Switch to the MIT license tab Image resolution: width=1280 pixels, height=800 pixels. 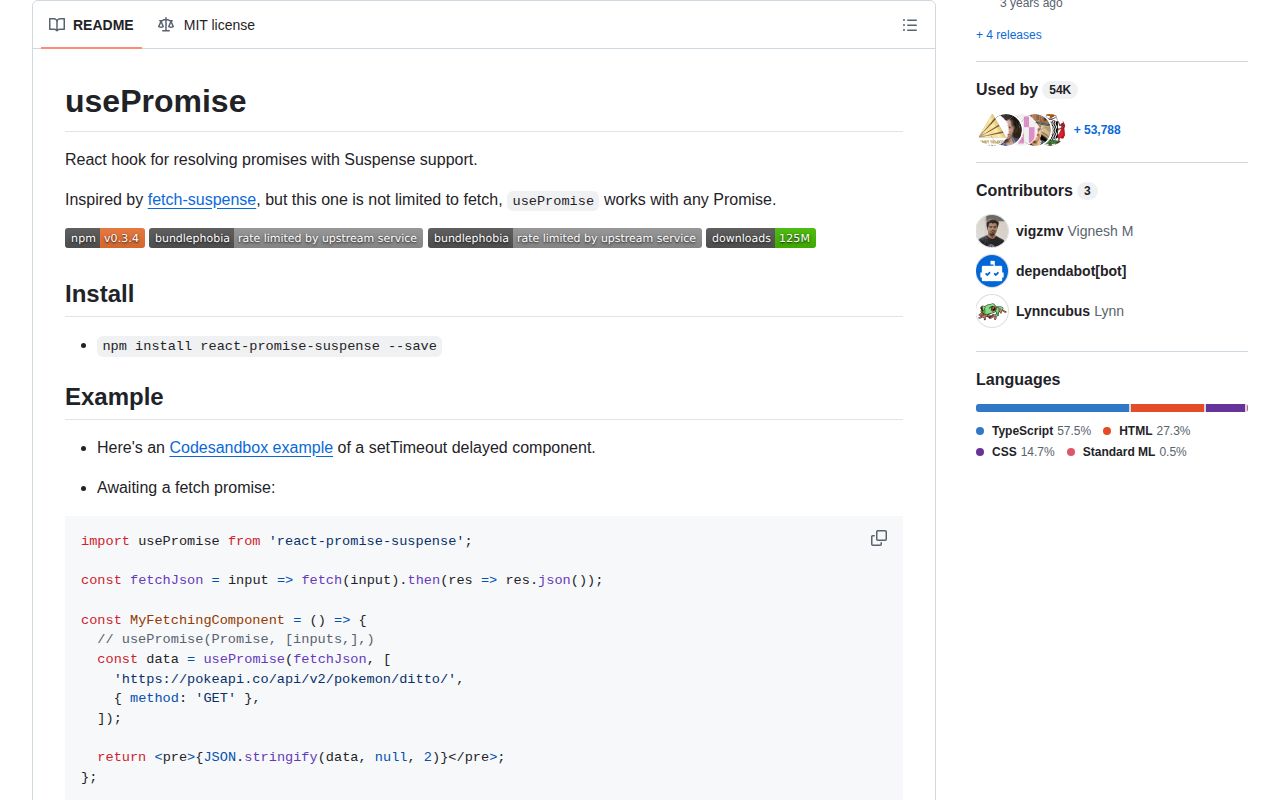(x=206, y=25)
